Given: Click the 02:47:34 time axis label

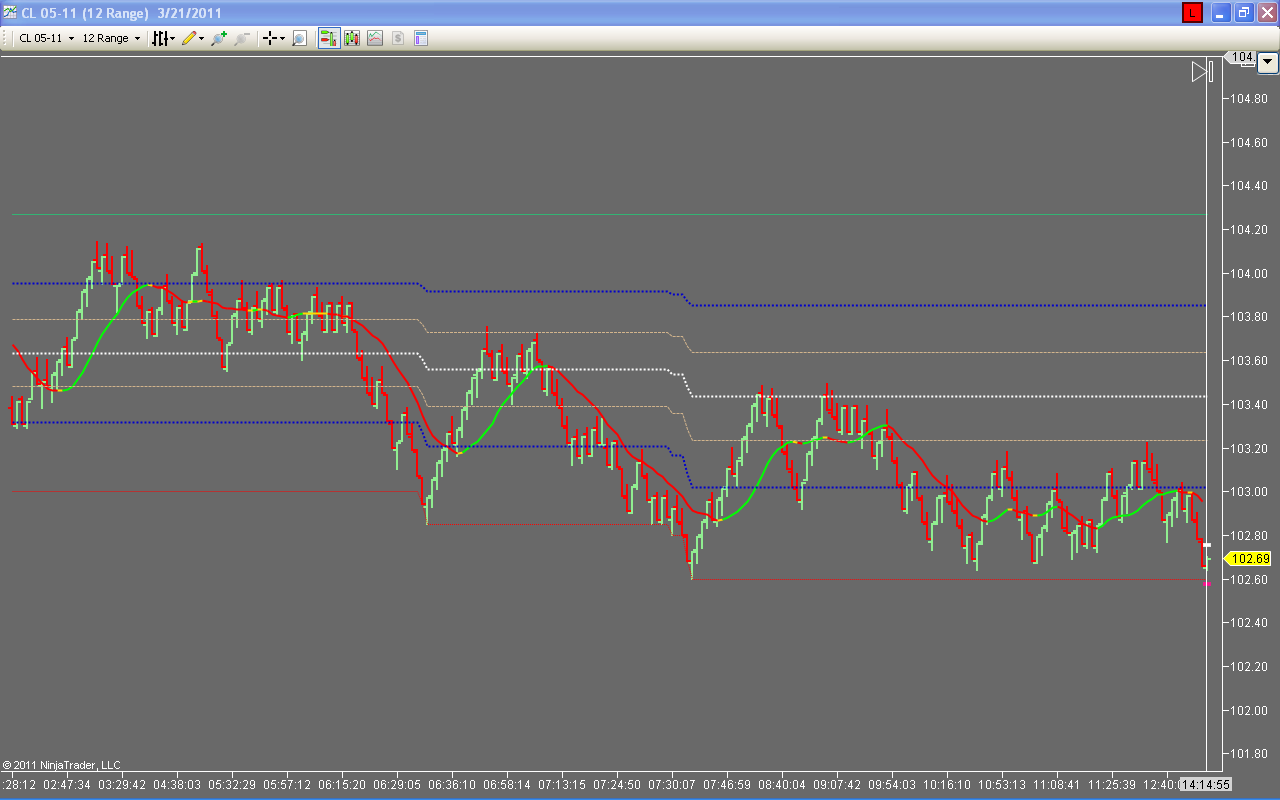Looking at the screenshot, I should pos(67,785).
